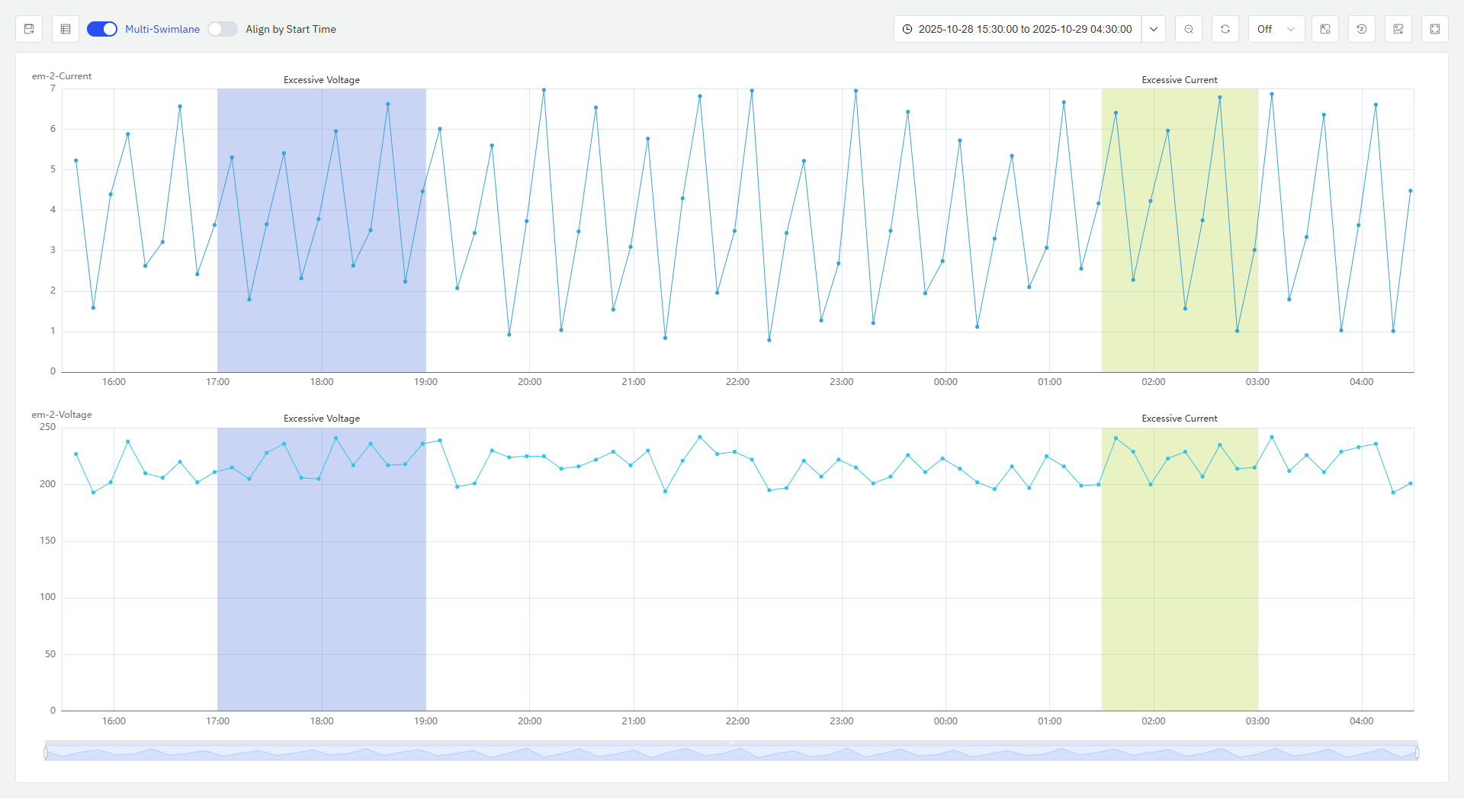Click the date range 2025-10-28 text field
The image size is (1464, 812).
click(1026, 29)
